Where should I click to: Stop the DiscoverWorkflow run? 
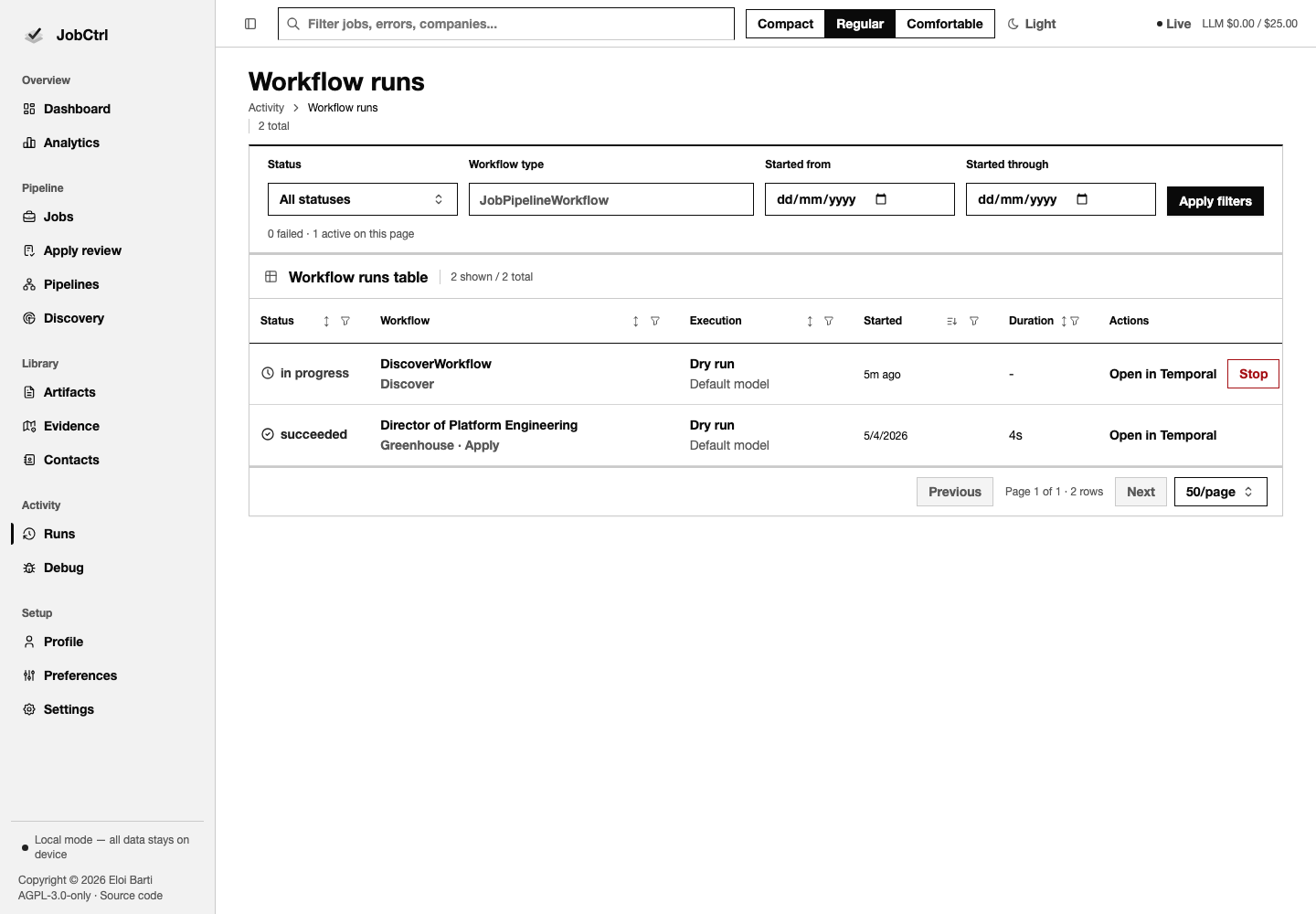[1253, 374]
